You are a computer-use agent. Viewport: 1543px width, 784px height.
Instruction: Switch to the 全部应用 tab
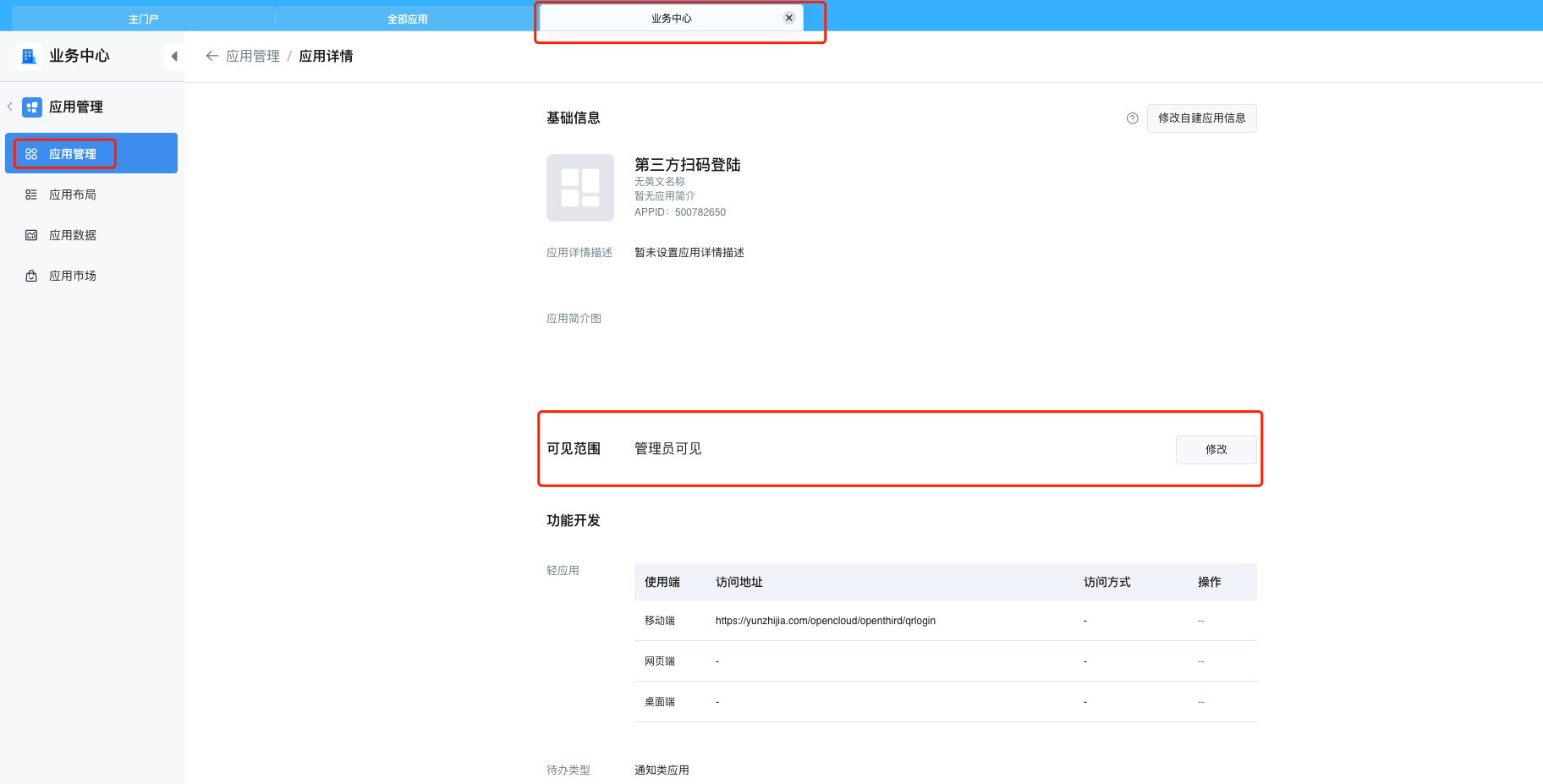coord(407,19)
